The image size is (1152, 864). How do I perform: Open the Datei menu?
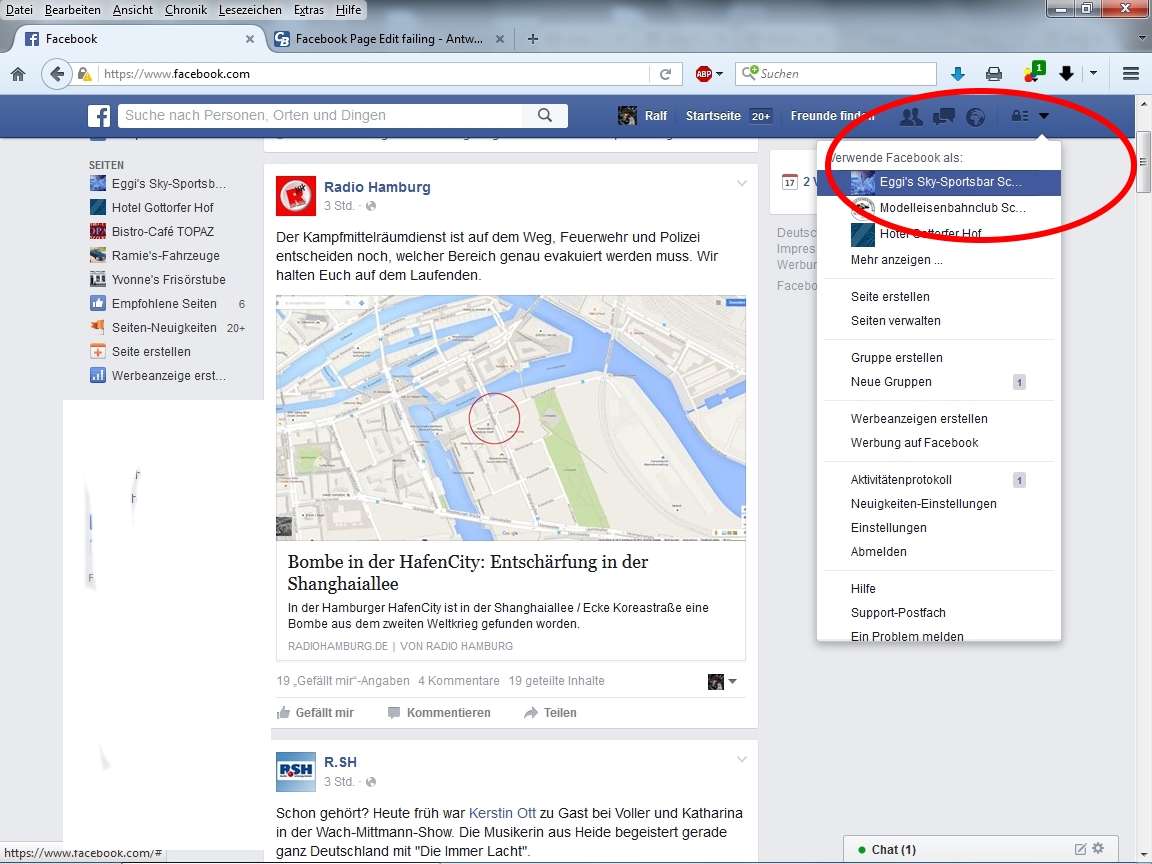tap(19, 10)
